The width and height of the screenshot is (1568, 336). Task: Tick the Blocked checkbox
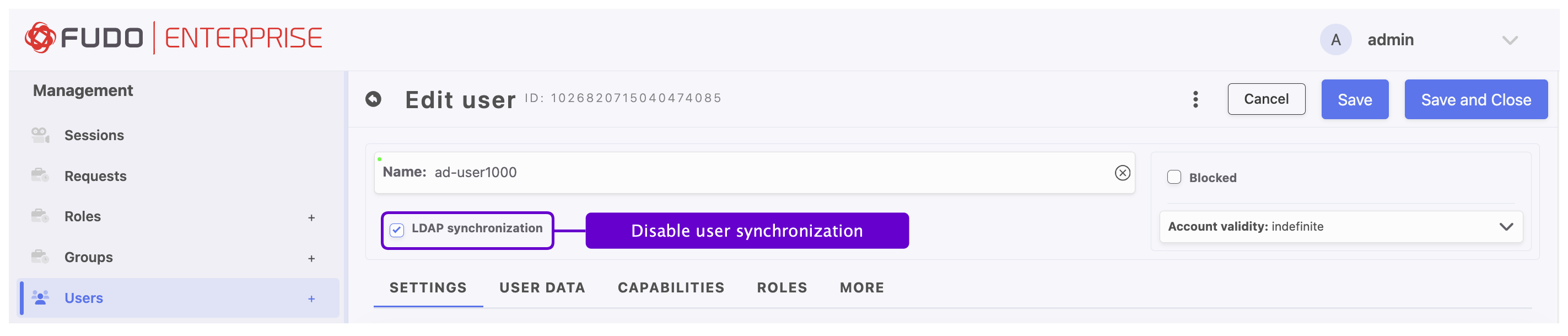tap(1173, 178)
